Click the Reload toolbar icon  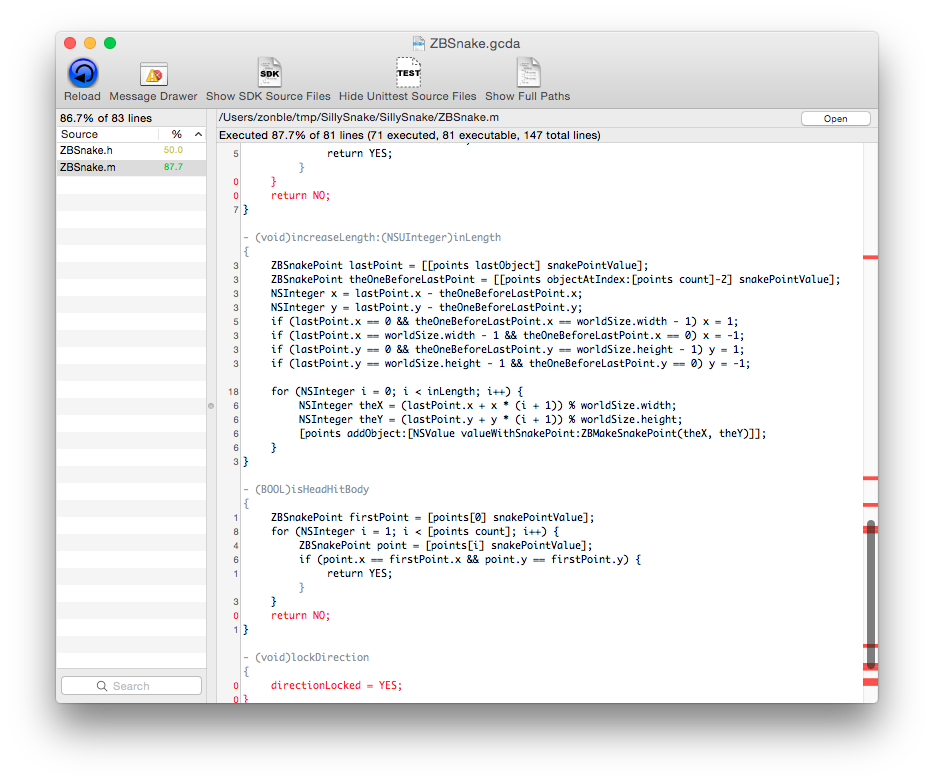82,74
